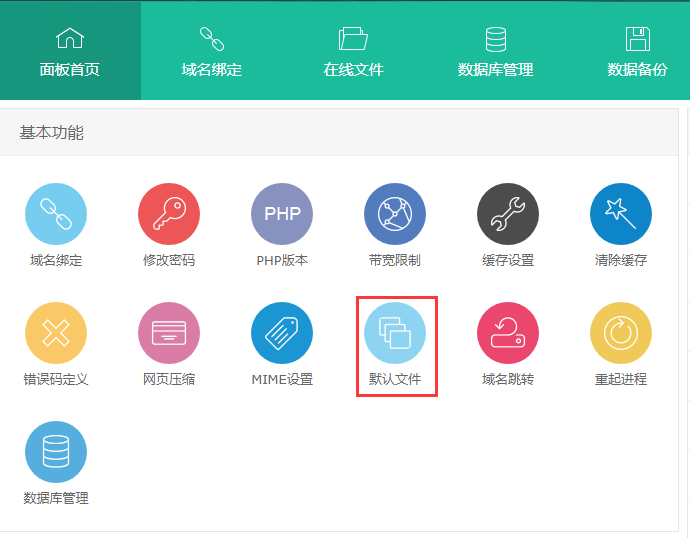
Task: Click the 错误码定义 text label
Action: tap(56, 379)
